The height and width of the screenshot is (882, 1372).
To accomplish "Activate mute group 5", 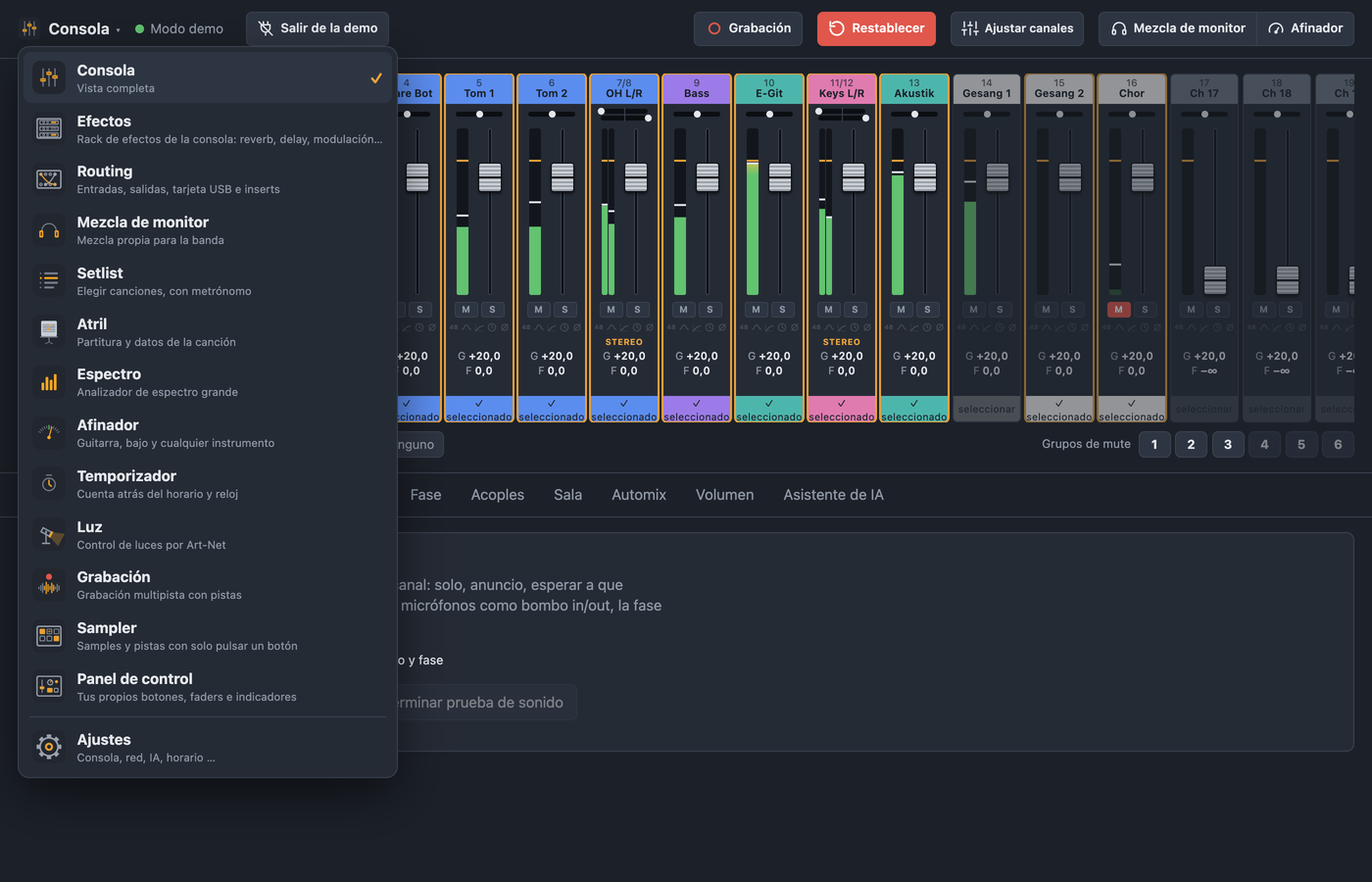I will (x=1301, y=444).
